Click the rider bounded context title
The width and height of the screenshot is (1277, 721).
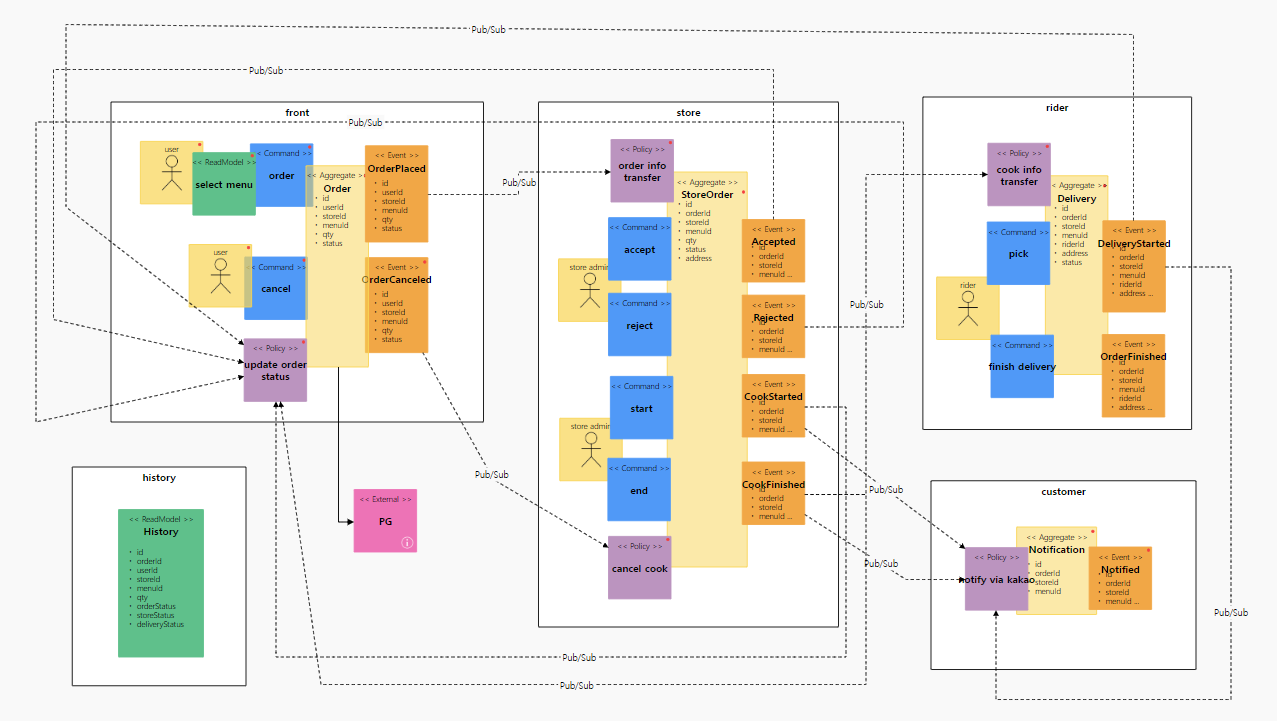pyautogui.click(x=1057, y=108)
